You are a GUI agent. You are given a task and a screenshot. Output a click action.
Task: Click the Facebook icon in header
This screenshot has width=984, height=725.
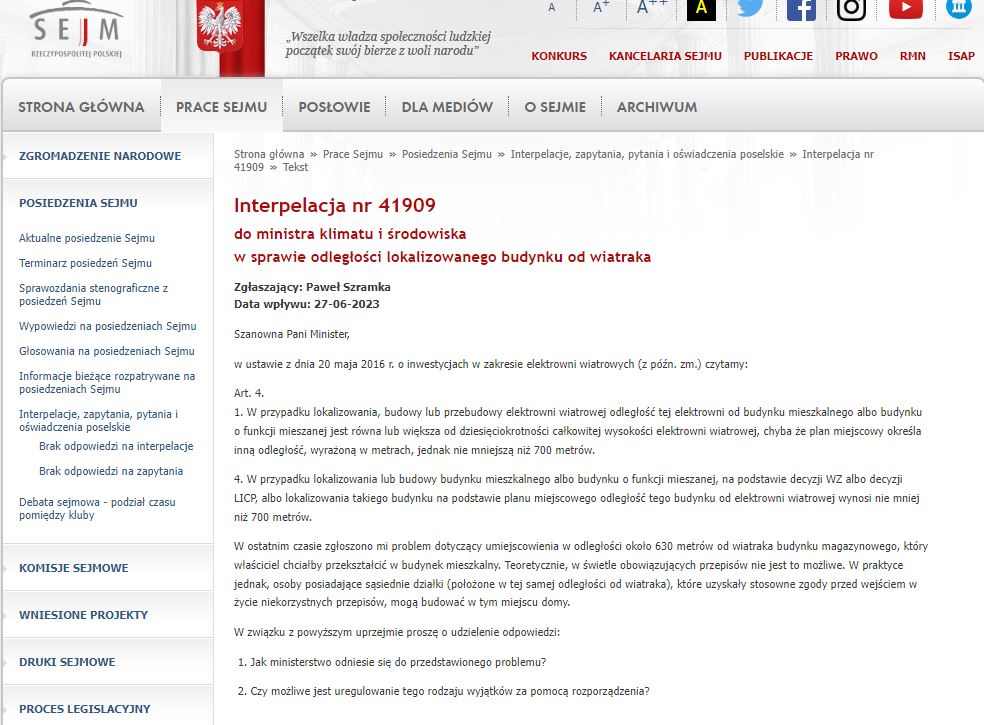pos(801,8)
